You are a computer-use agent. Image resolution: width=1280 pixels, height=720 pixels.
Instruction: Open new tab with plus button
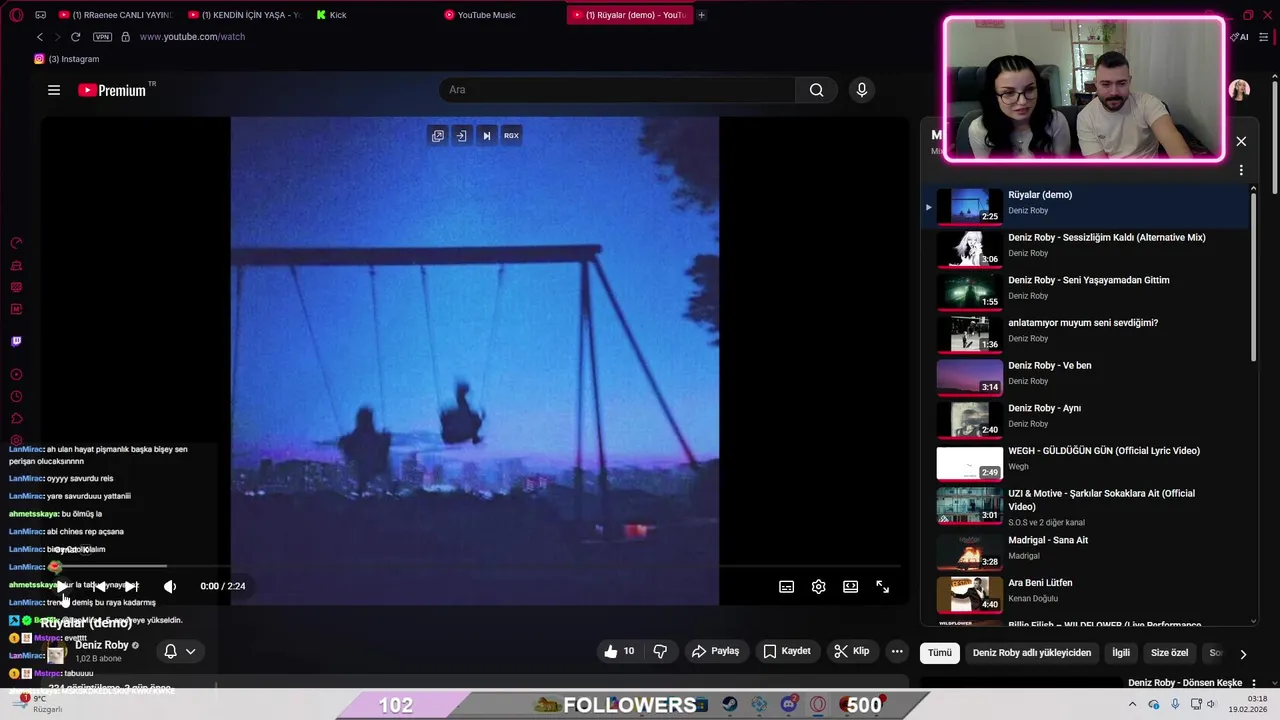click(701, 15)
